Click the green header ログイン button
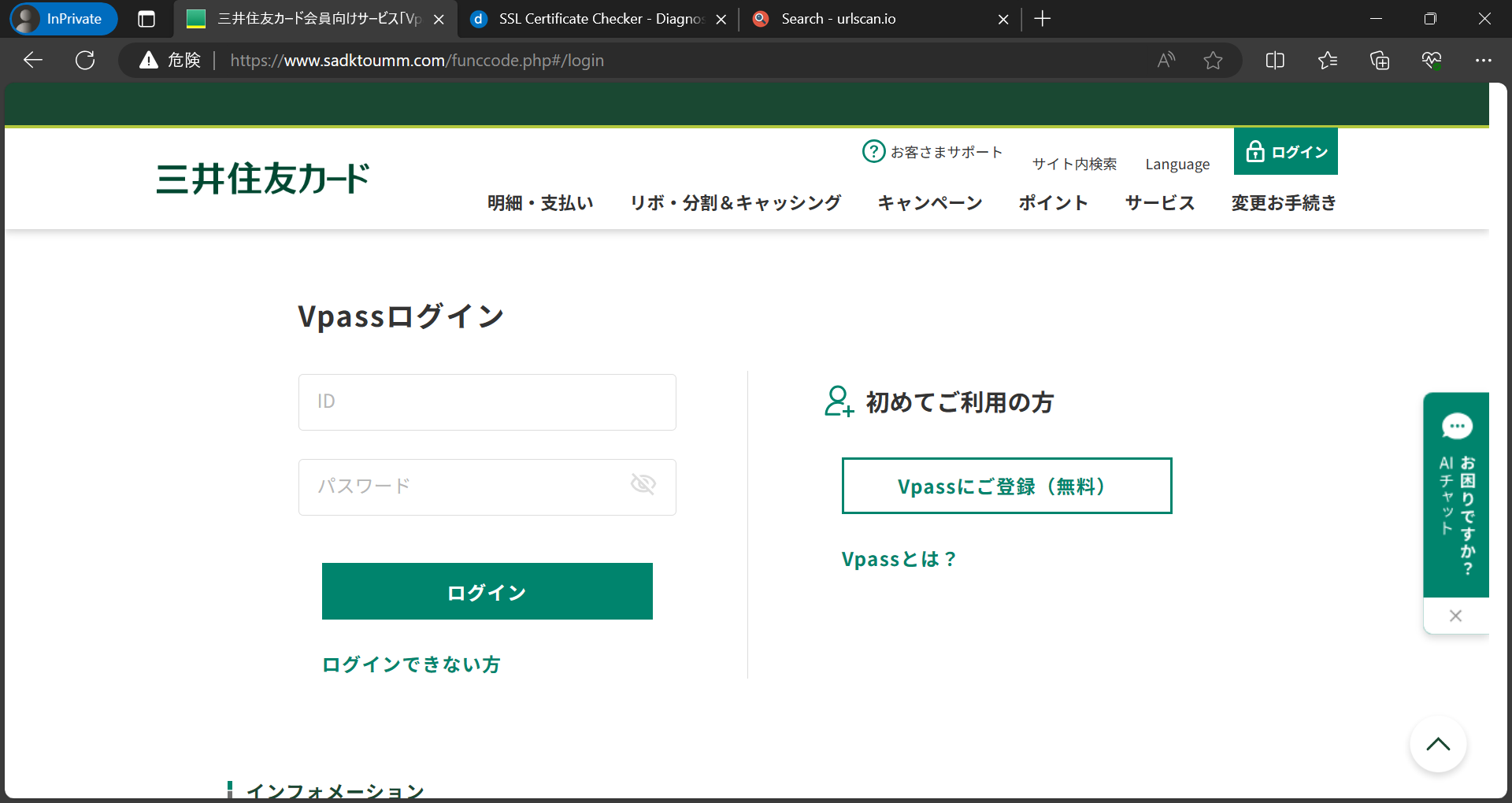Image resolution: width=1512 pixels, height=803 pixels. (1285, 151)
